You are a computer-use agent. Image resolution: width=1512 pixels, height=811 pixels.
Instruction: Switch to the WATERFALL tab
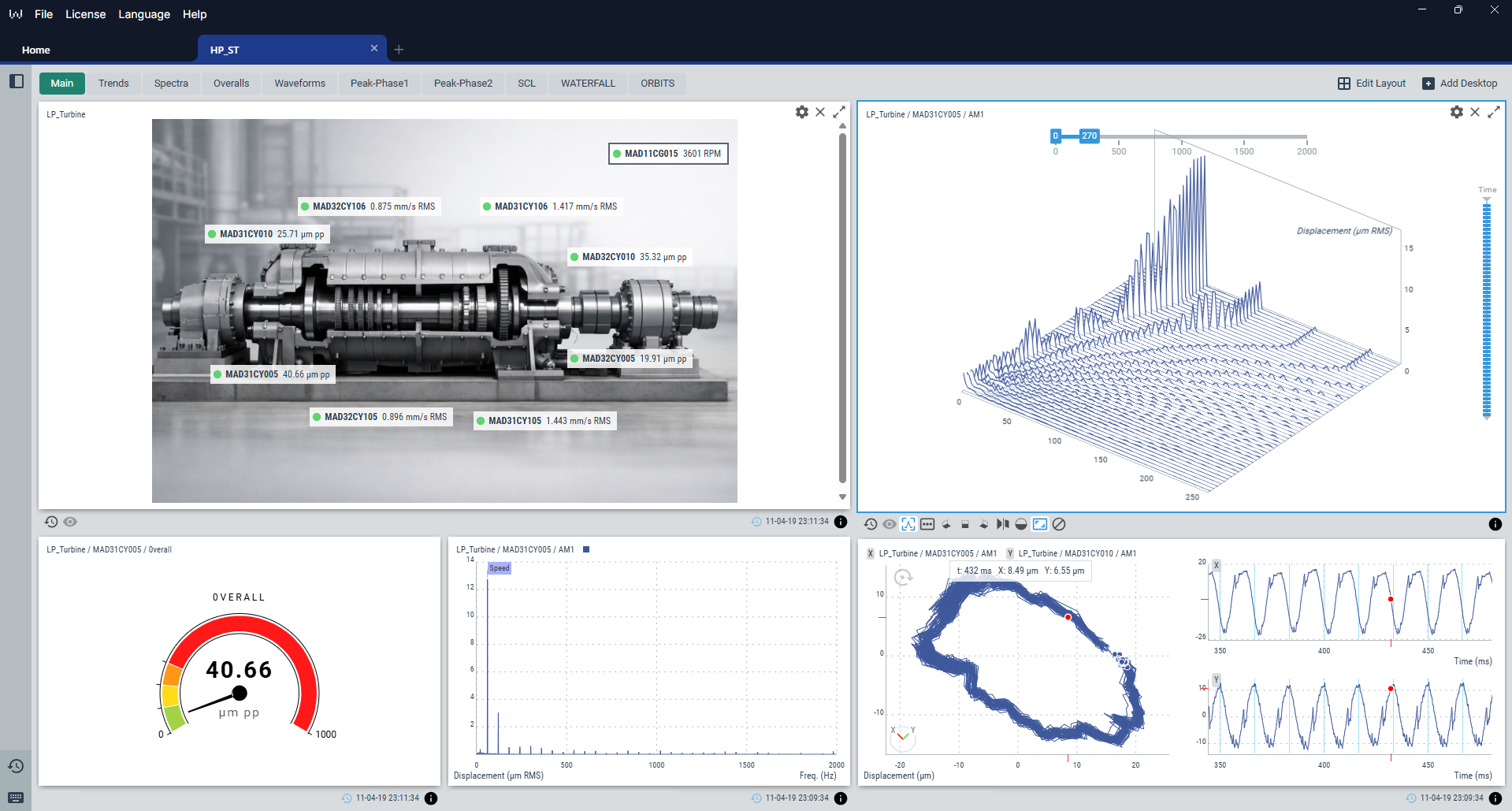point(588,84)
